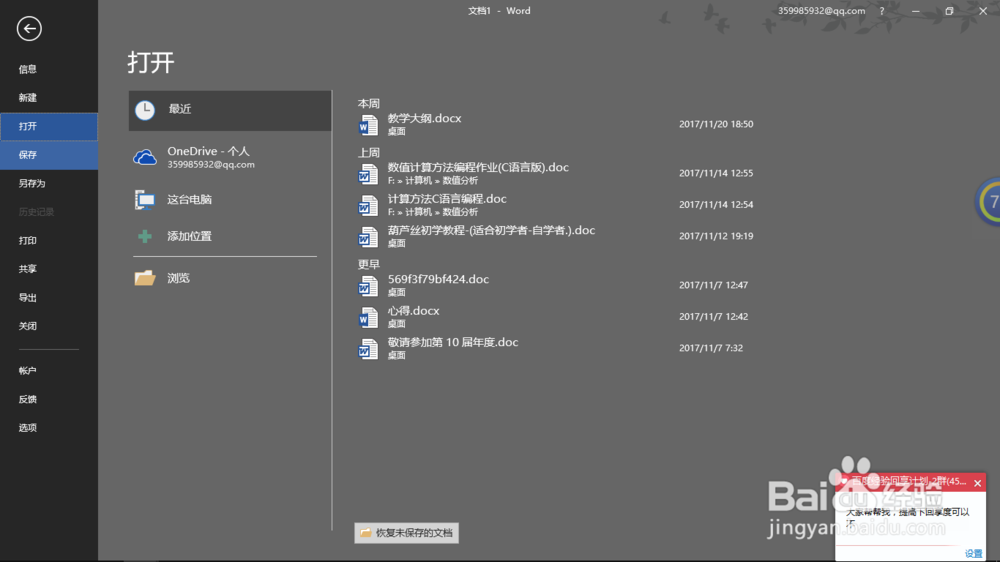This screenshot has width=1000, height=562.
Task: Click the date 2017/11/7 7:32
Action: (x=710, y=348)
